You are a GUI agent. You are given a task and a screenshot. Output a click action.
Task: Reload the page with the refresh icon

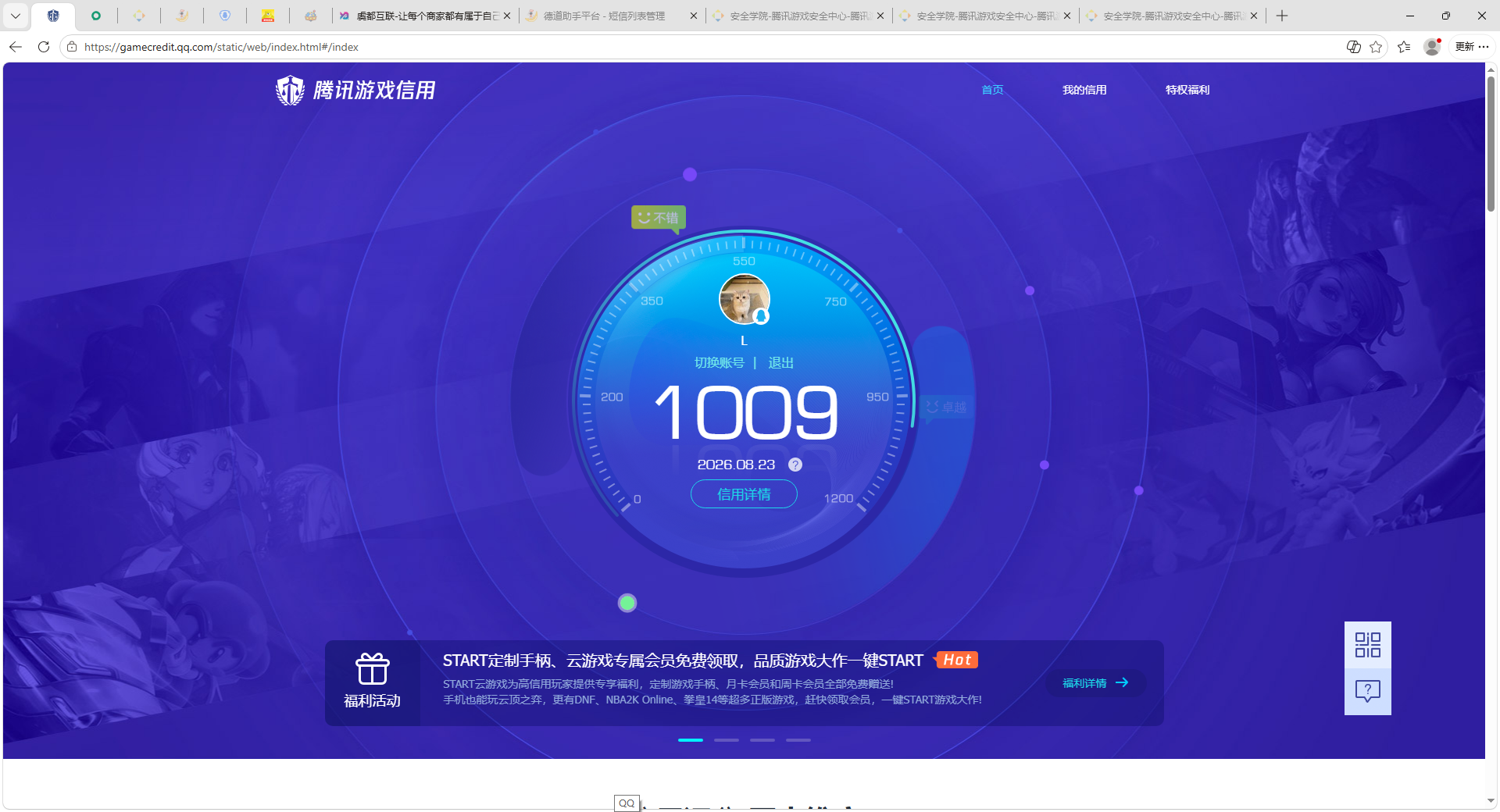44,47
